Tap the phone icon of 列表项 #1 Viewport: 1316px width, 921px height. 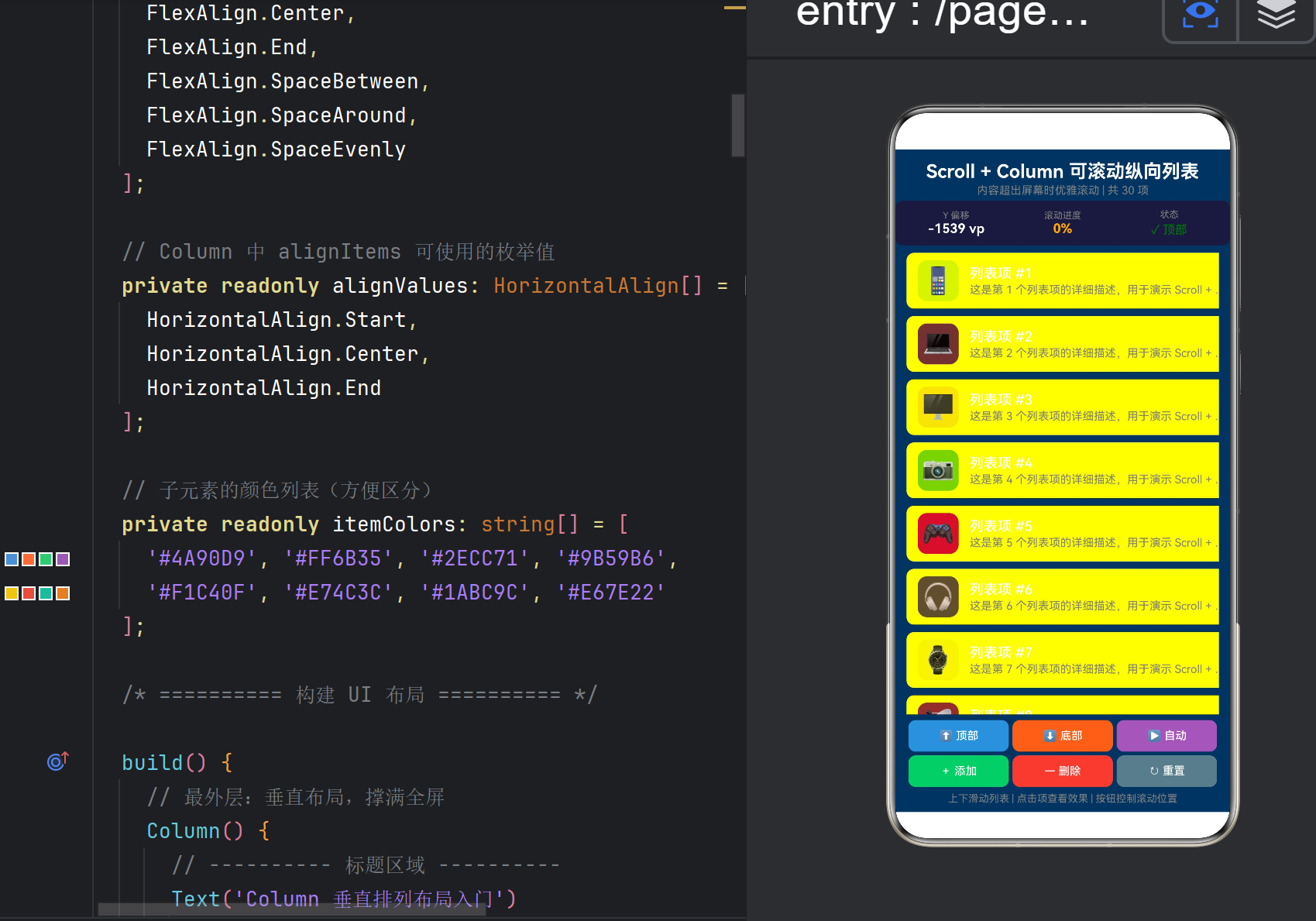point(938,281)
